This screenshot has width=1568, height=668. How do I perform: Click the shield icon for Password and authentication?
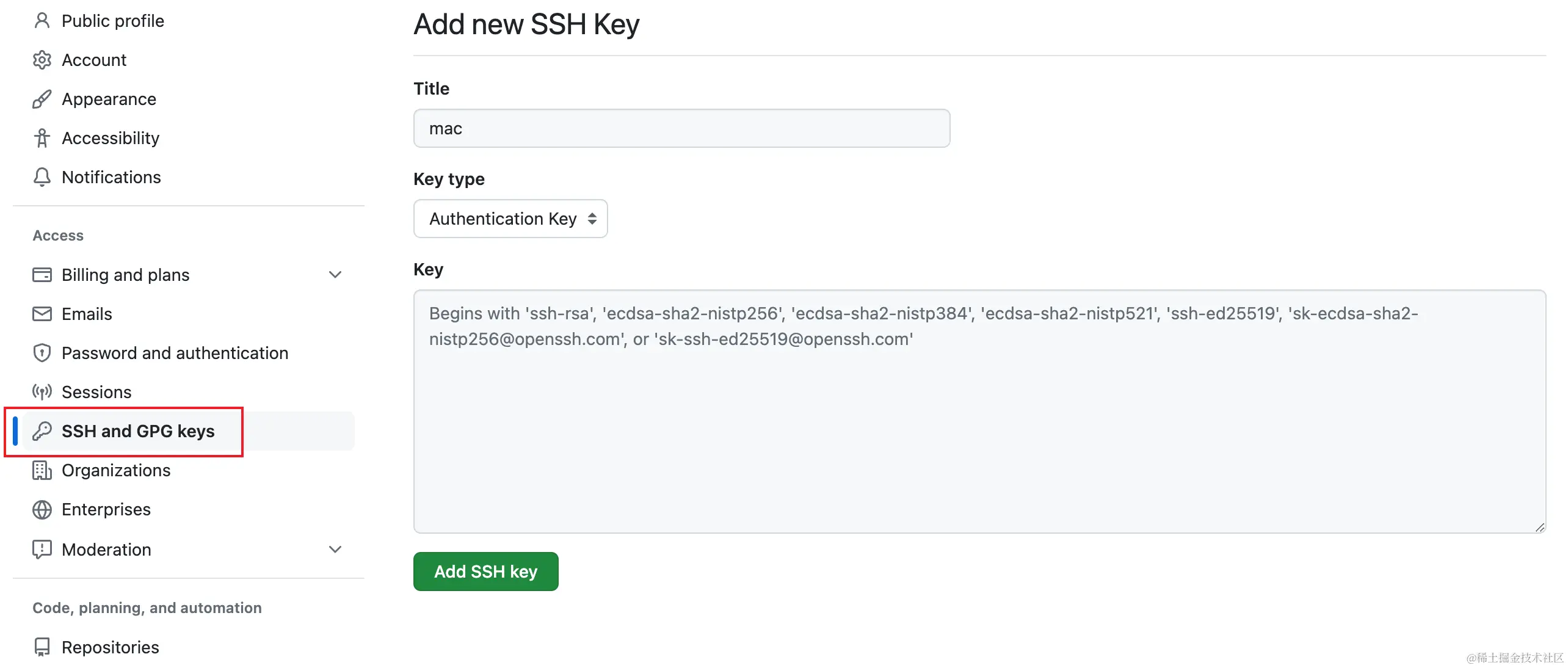coord(42,353)
